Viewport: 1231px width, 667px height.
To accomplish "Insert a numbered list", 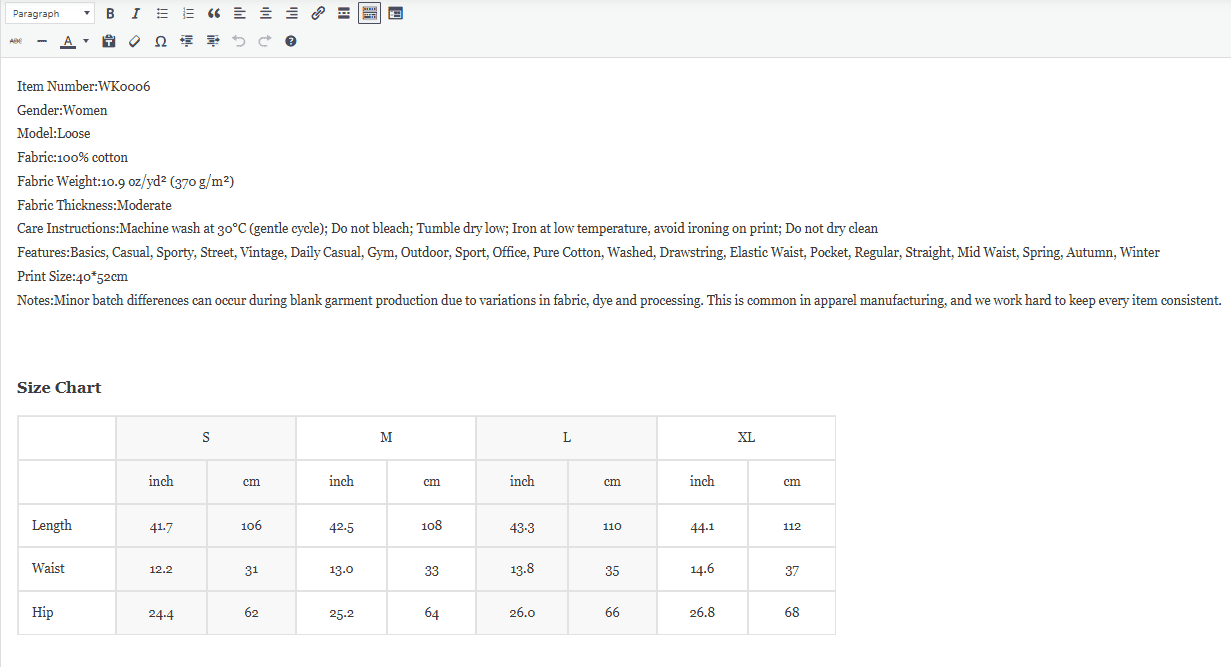I will coord(188,14).
